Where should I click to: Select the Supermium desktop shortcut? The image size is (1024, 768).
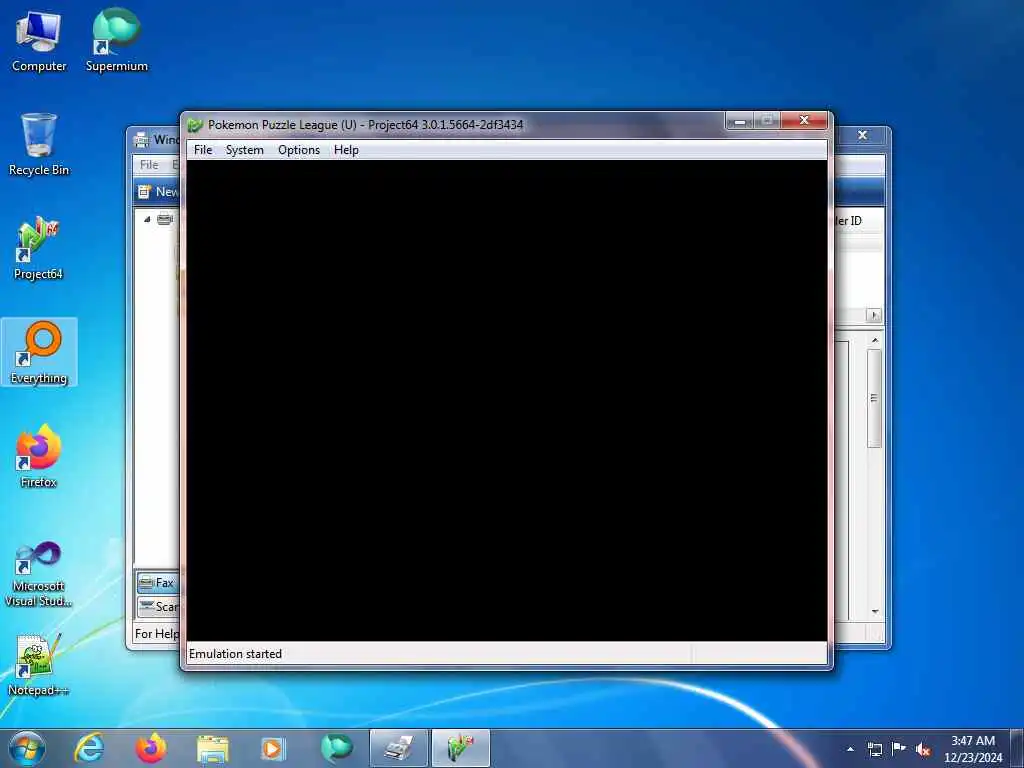click(116, 40)
